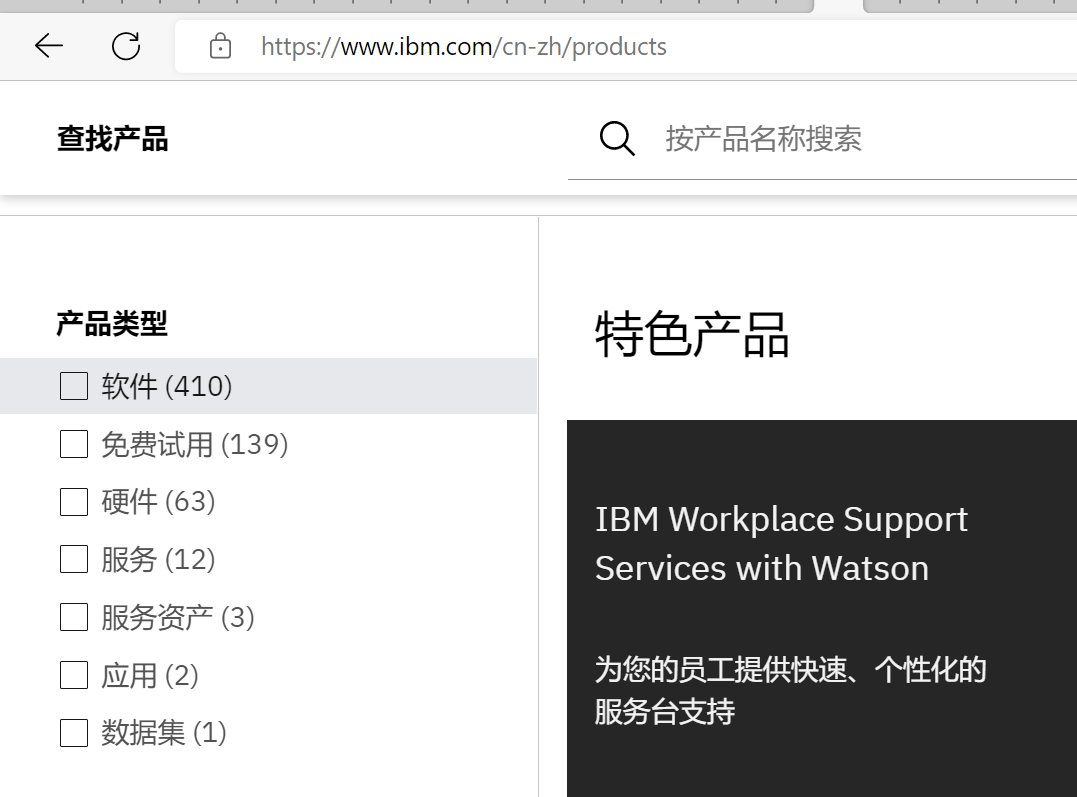Image resolution: width=1077 pixels, height=797 pixels.
Task: Click the browser back arrow
Action: click(48, 46)
